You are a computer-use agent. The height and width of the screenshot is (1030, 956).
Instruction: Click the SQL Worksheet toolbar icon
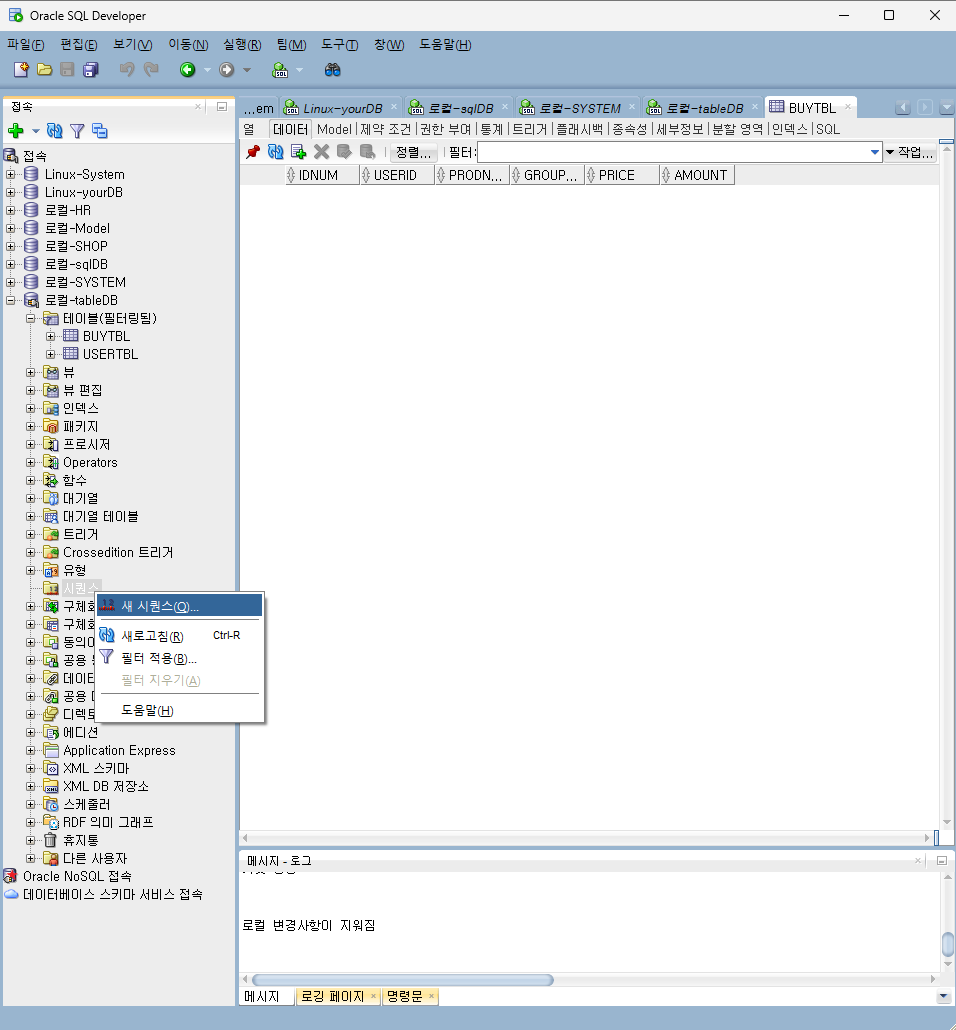tap(280, 70)
